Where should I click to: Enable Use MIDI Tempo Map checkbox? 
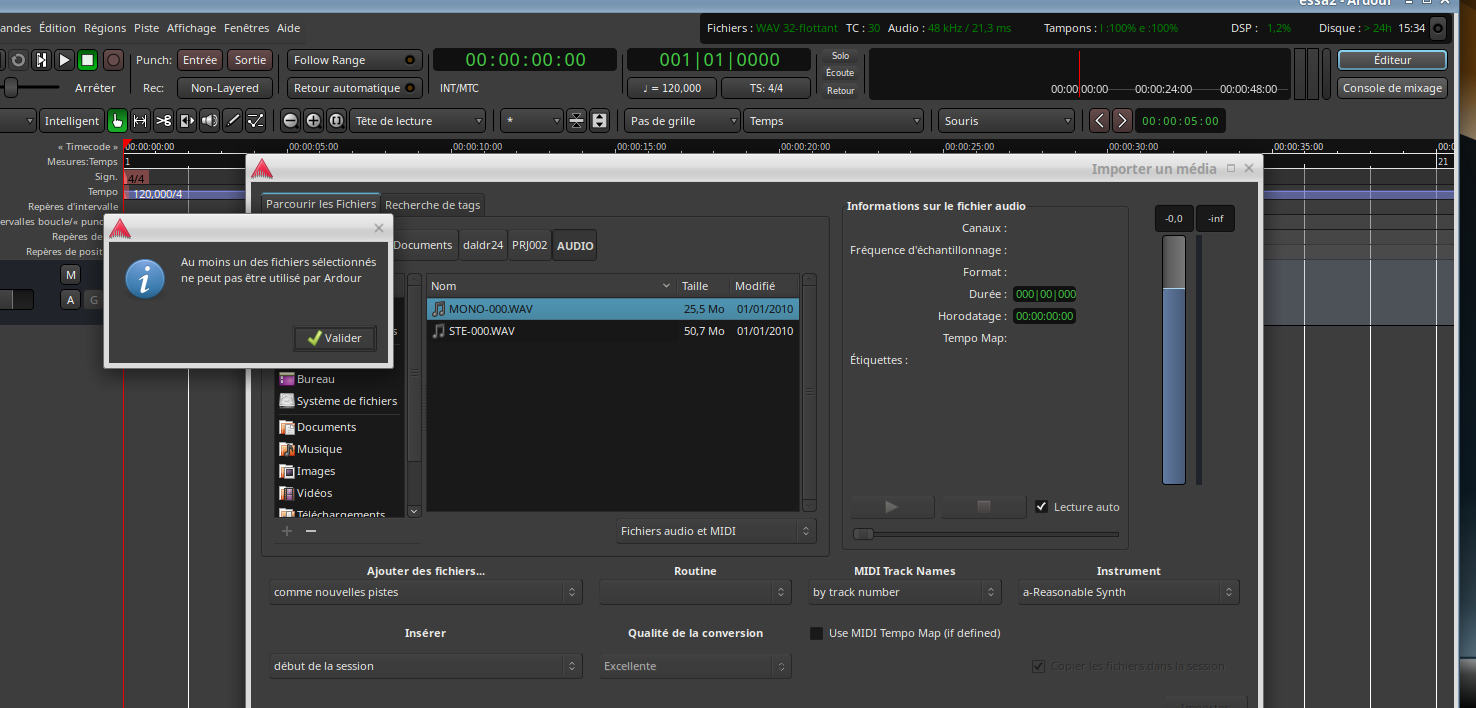tap(817, 633)
